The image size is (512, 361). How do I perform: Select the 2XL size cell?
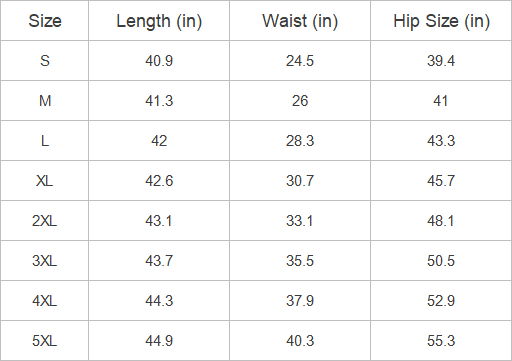tap(45, 221)
